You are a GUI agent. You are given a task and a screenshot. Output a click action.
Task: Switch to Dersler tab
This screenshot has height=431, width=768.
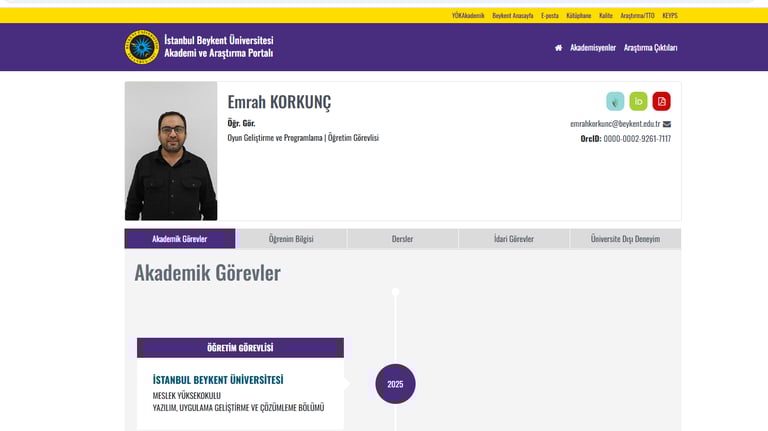[402, 239]
